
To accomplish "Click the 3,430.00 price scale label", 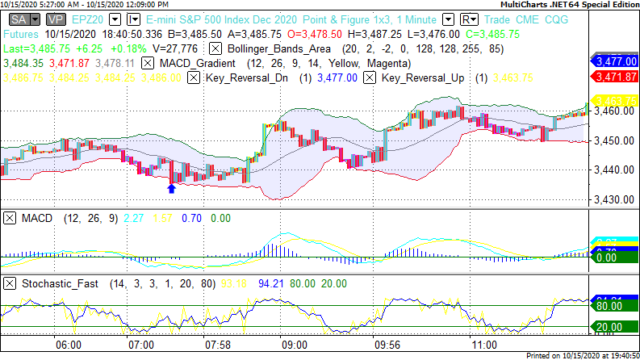I will pyautogui.click(x=614, y=200).
